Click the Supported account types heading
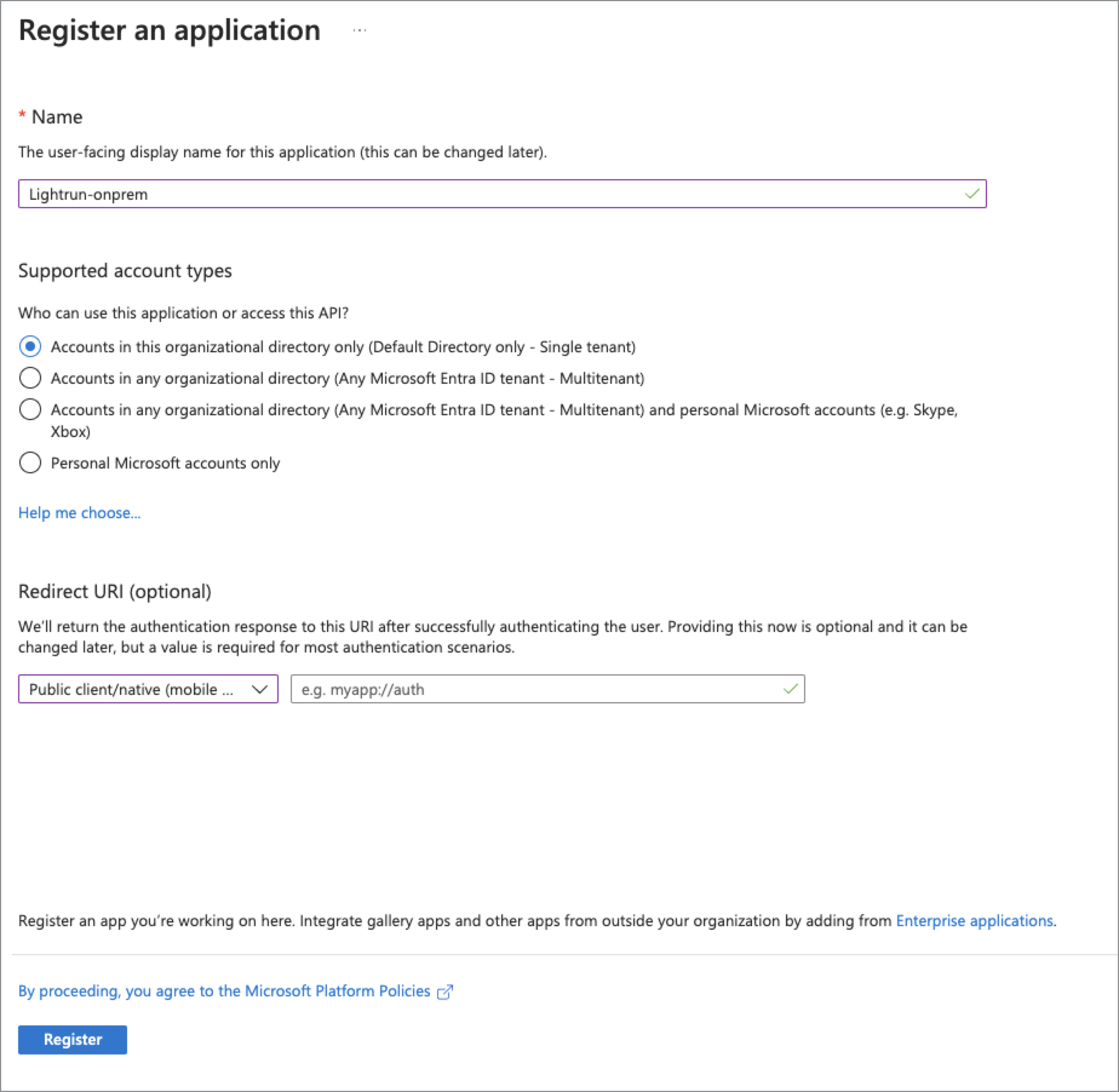 [x=125, y=271]
